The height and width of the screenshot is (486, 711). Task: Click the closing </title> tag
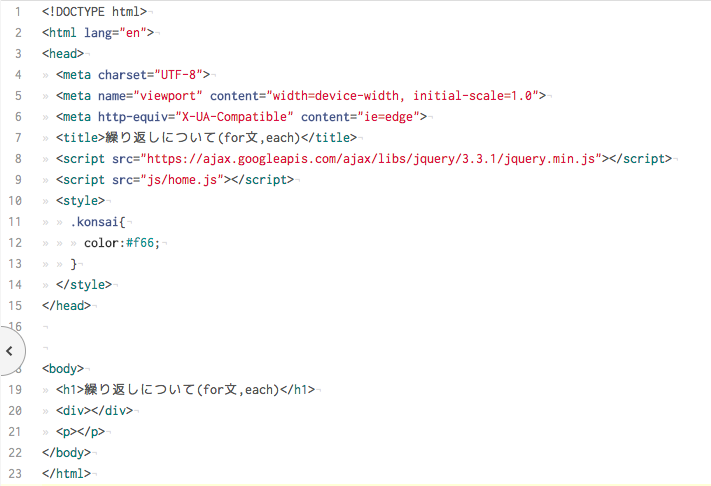click(x=329, y=137)
